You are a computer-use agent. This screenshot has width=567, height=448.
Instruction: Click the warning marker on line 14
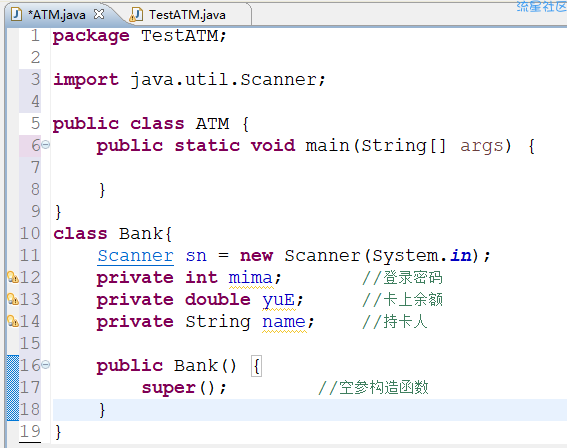[13, 321]
